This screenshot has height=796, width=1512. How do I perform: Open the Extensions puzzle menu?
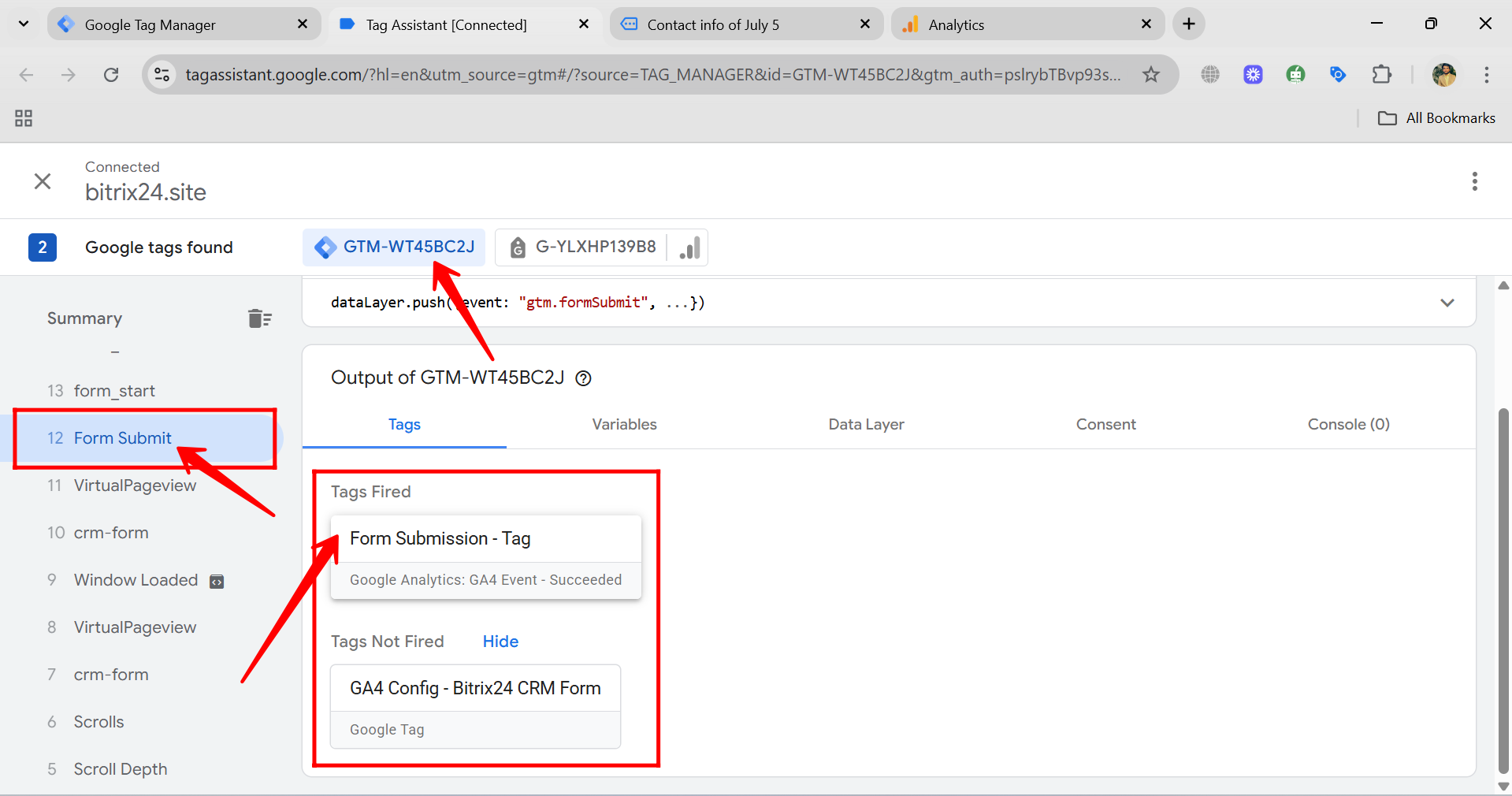pyautogui.click(x=1381, y=75)
